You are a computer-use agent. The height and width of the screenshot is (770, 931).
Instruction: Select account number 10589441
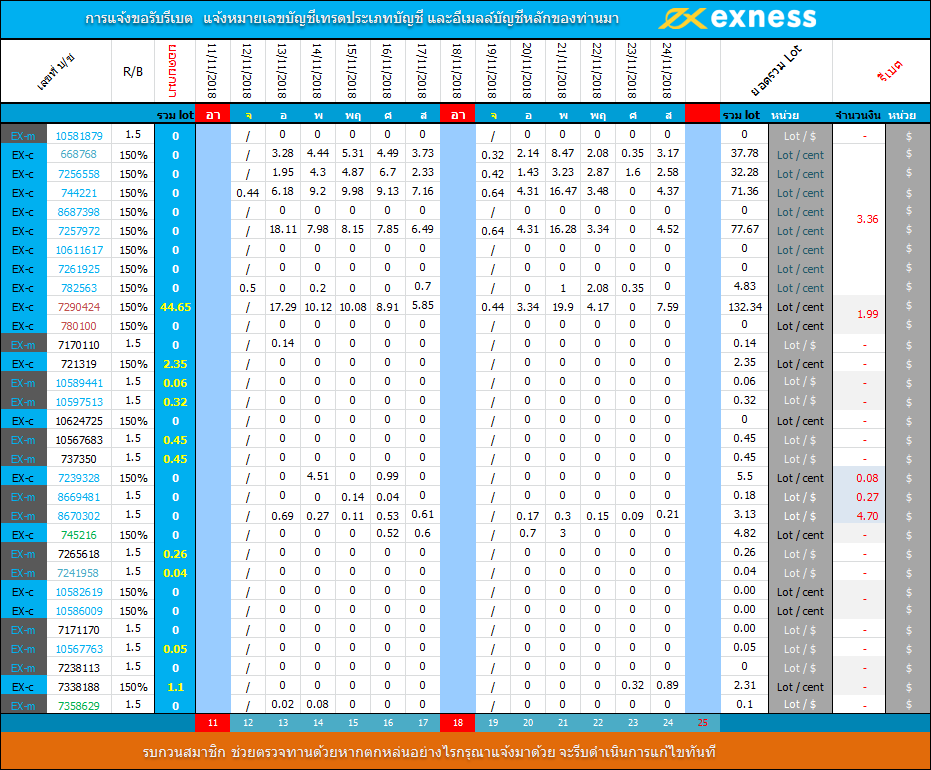click(79, 383)
